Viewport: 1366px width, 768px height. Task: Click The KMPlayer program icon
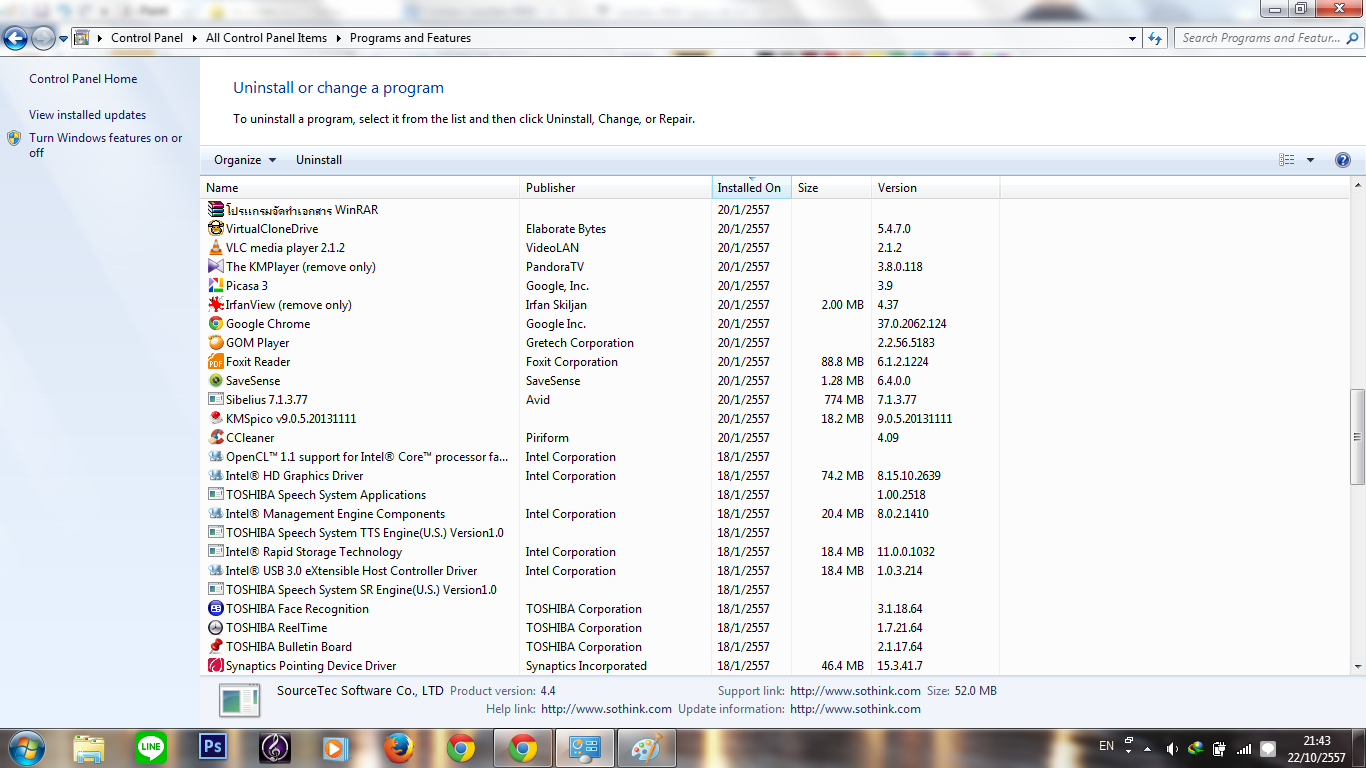click(x=215, y=267)
